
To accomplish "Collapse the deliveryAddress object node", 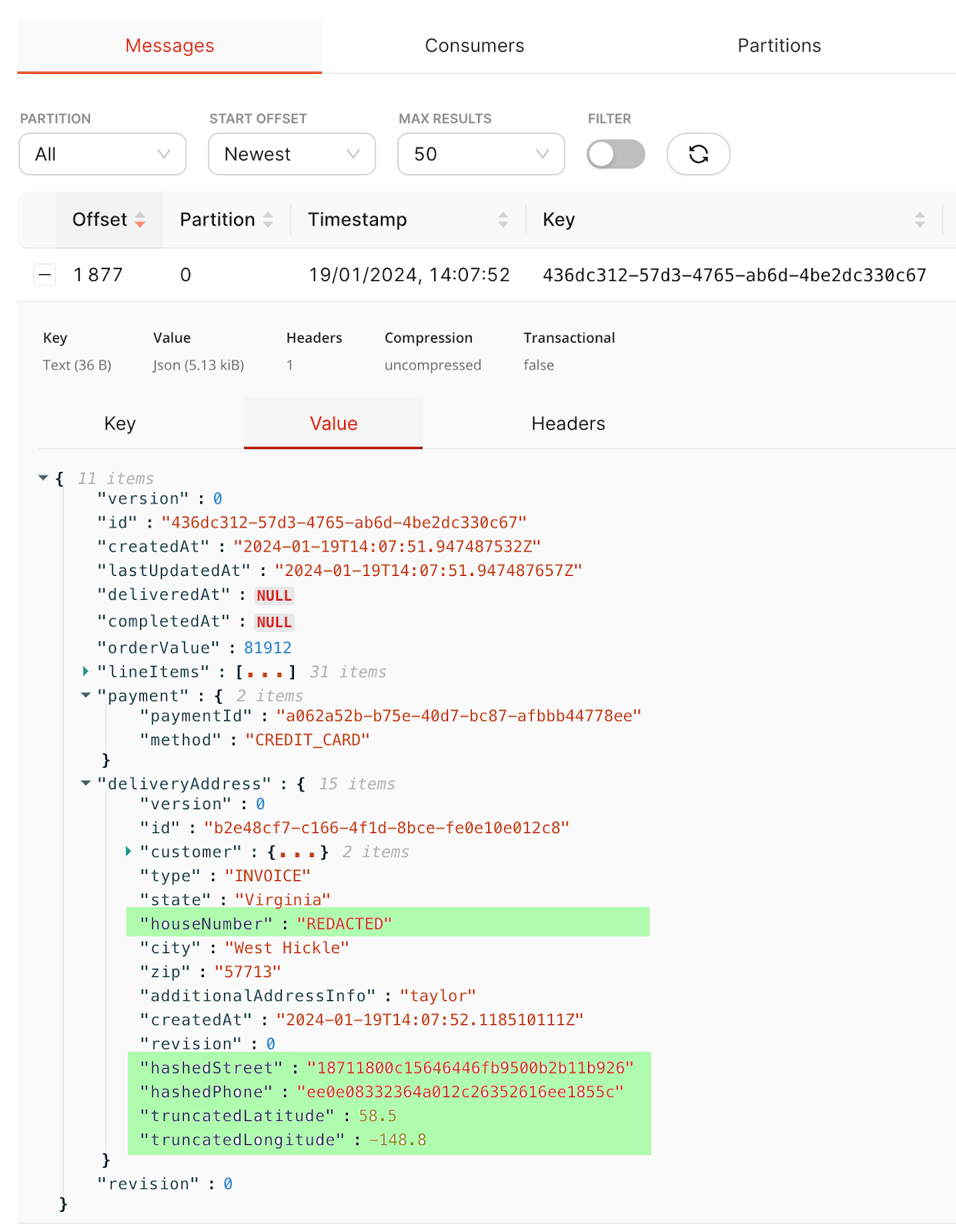I will [x=85, y=783].
